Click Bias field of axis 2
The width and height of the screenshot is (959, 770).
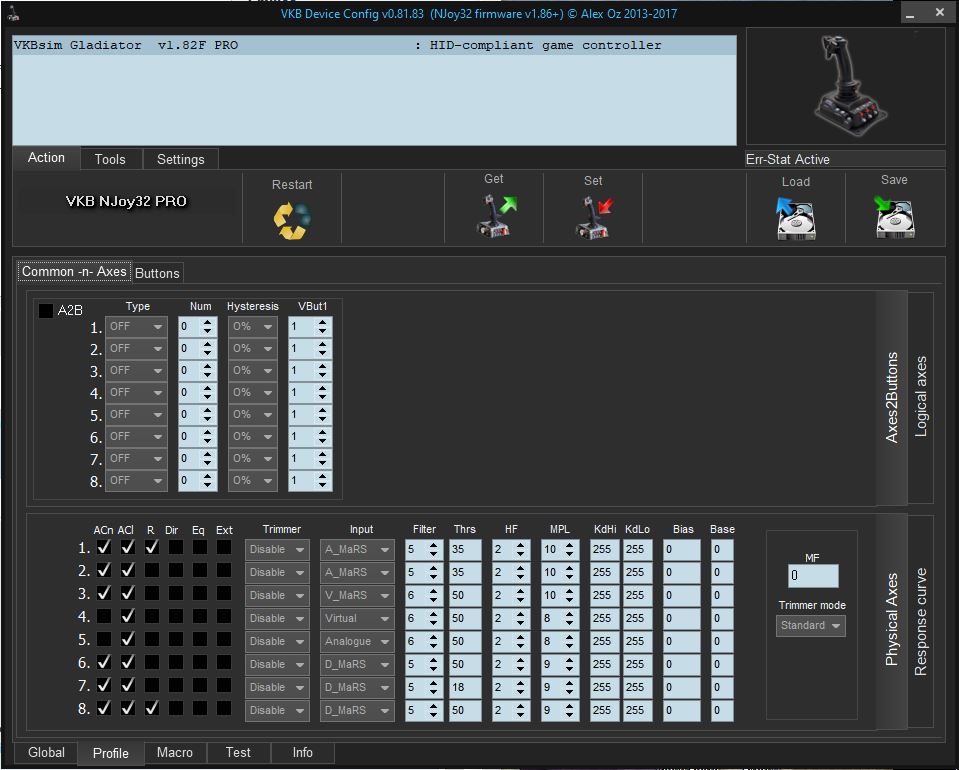click(681, 572)
